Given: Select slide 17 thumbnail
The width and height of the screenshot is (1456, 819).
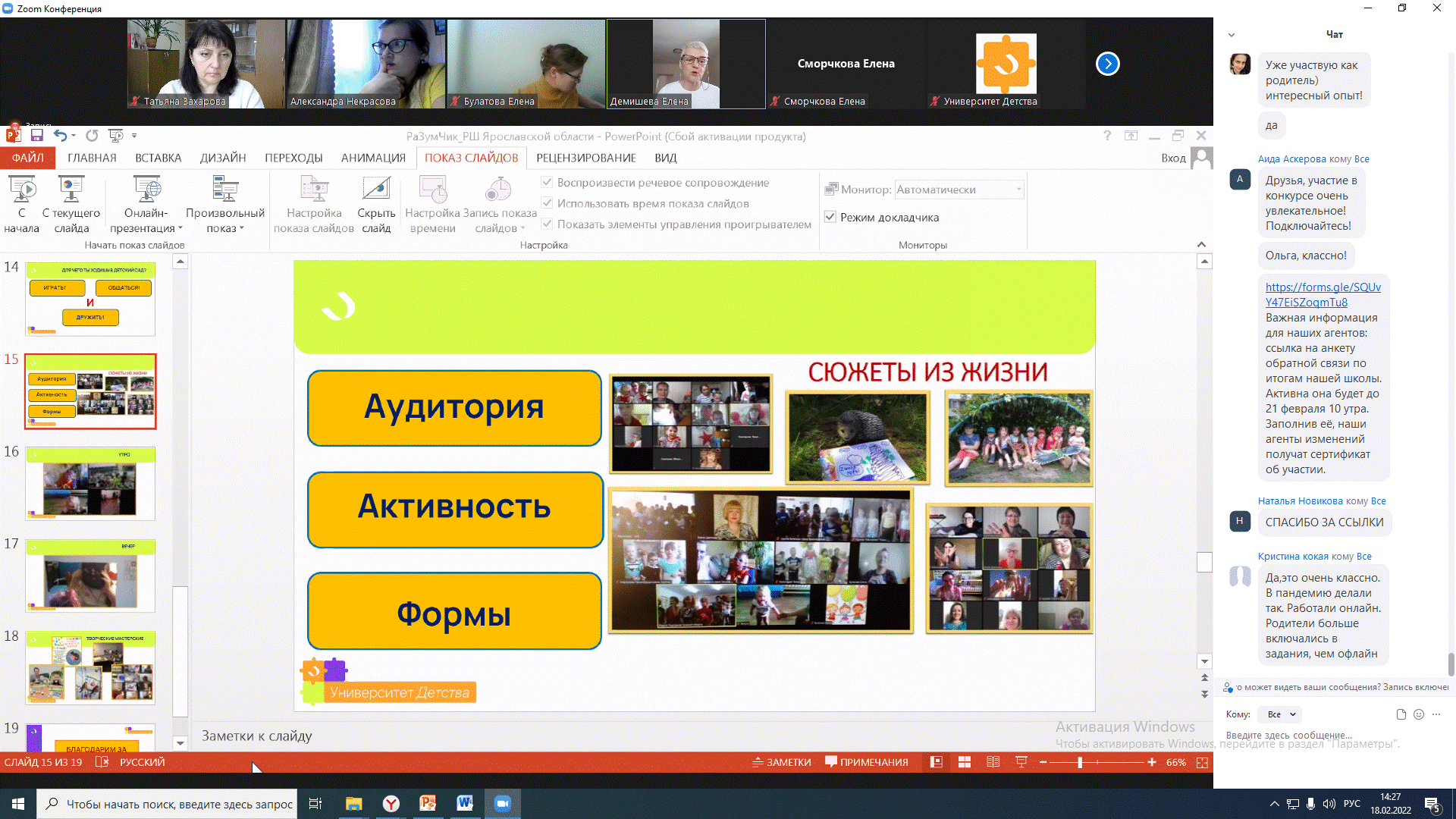Looking at the screenshot, I should [x=90, y=576].
